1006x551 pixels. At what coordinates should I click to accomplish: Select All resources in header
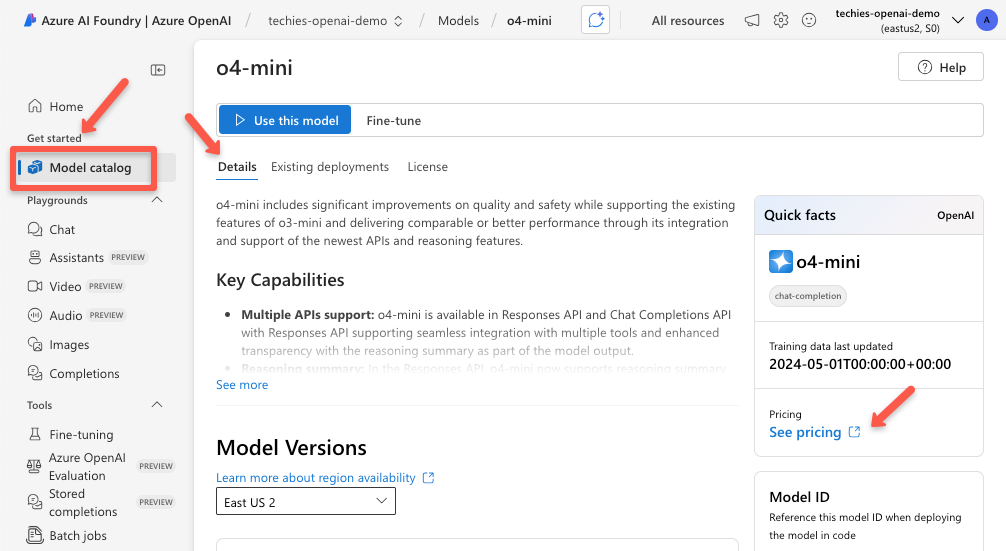(x=688, y=21)
